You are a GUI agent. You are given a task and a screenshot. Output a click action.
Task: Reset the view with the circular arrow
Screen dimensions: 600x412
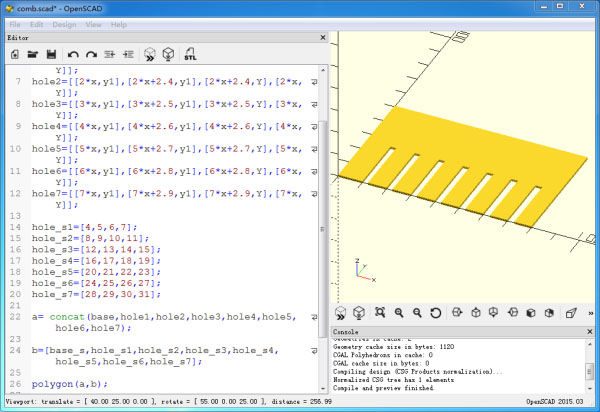436,313
